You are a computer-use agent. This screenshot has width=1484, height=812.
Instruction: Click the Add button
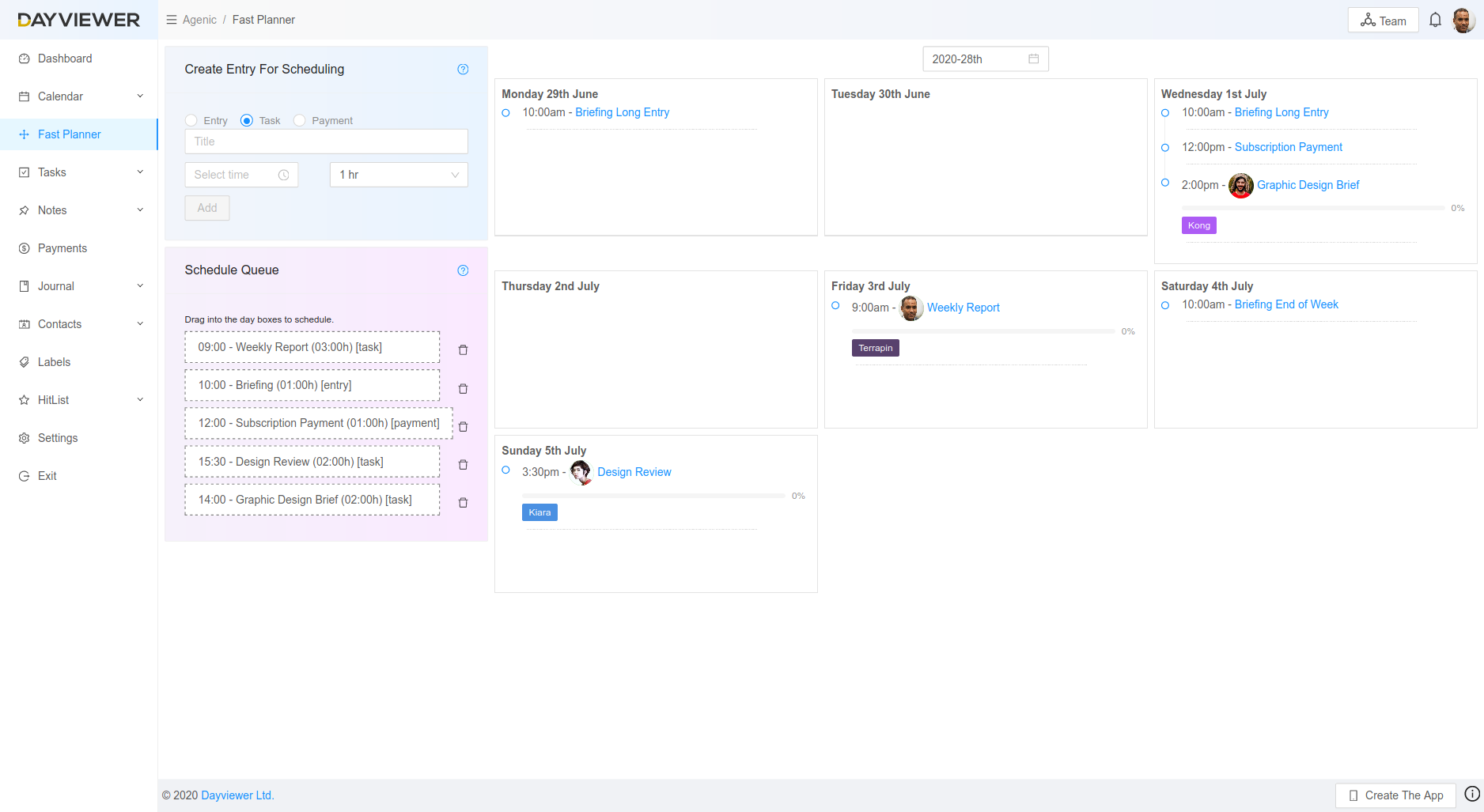[207, 208]
